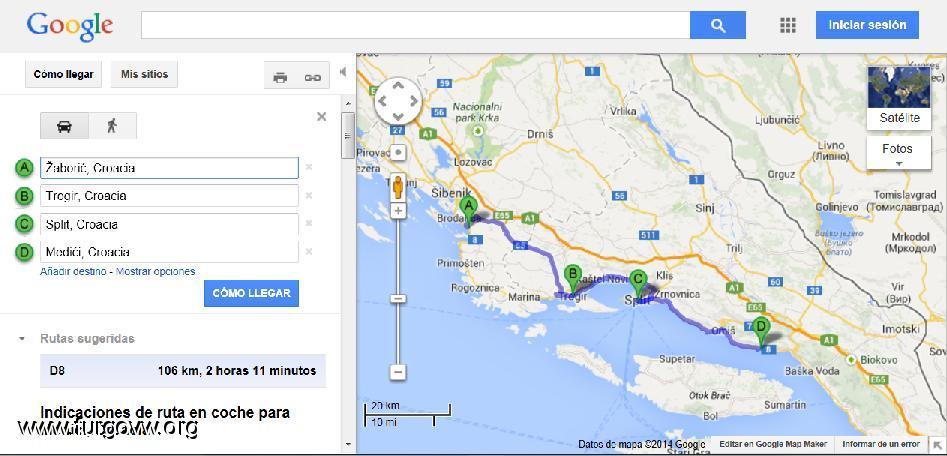
Task: Click green marker A beside Žaborić field
Action: [x=24, y=167]
